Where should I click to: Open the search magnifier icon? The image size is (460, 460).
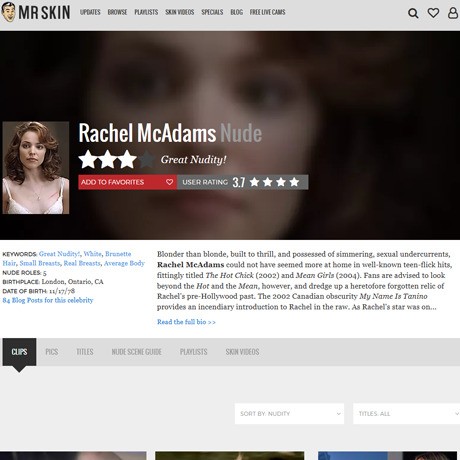(x=413, y=13)
